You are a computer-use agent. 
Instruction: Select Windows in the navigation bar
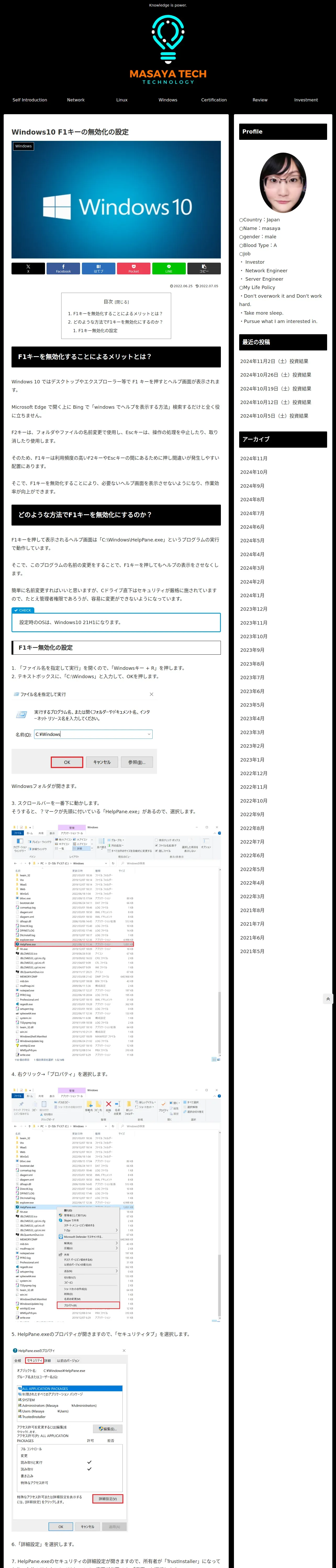click(168, 100)
